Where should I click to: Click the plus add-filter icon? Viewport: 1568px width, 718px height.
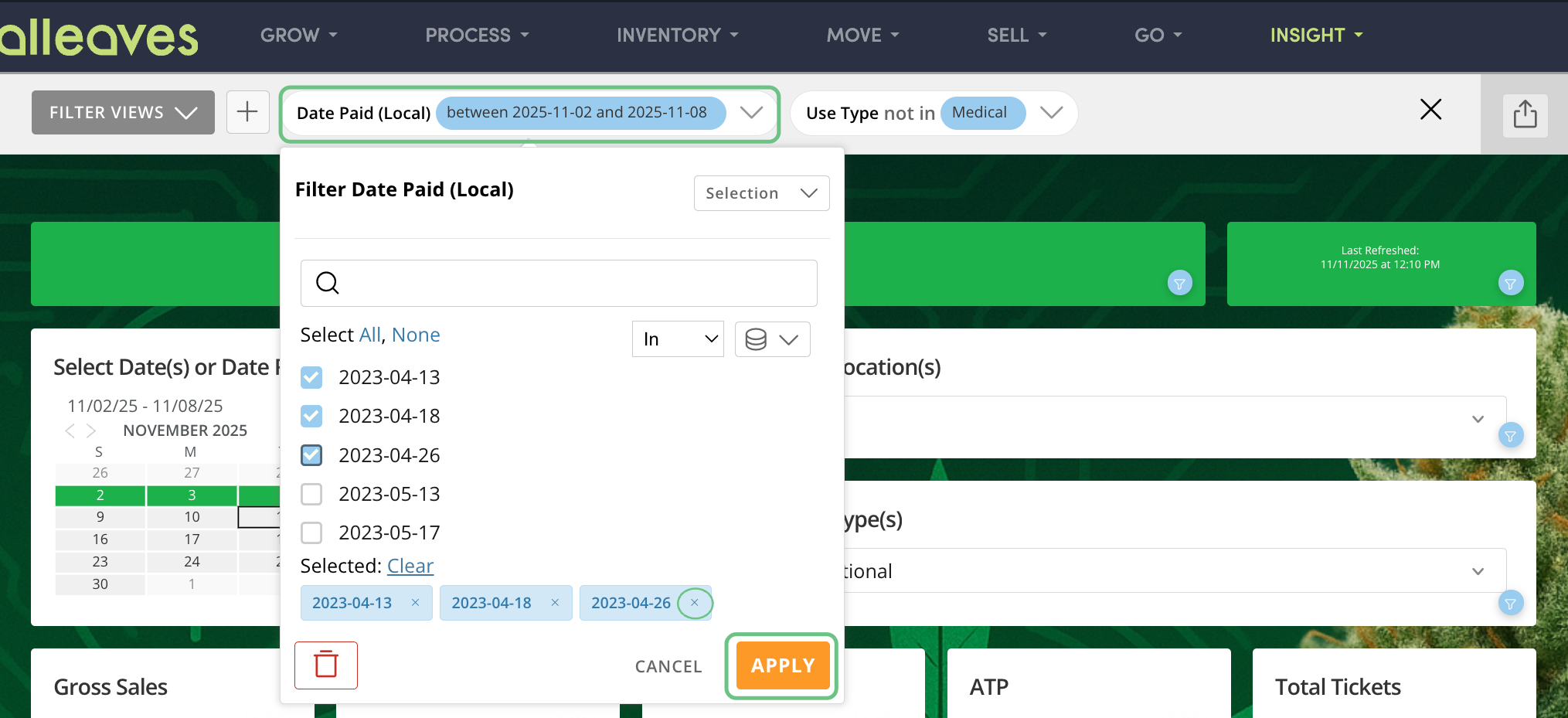tap(247, 112)
